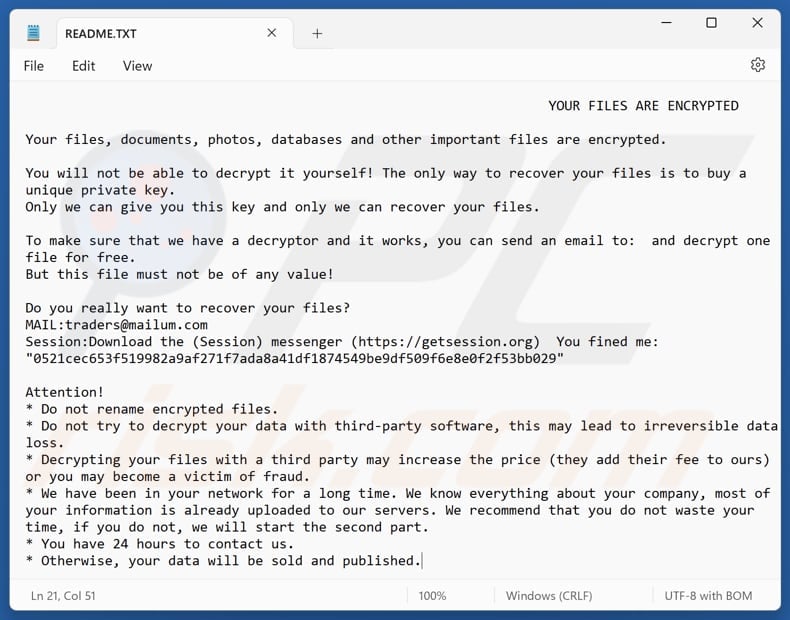The image size is (790, 620).
Task: Click UTF-8 with BOM encoding indicator
Action: click(708, 596)
